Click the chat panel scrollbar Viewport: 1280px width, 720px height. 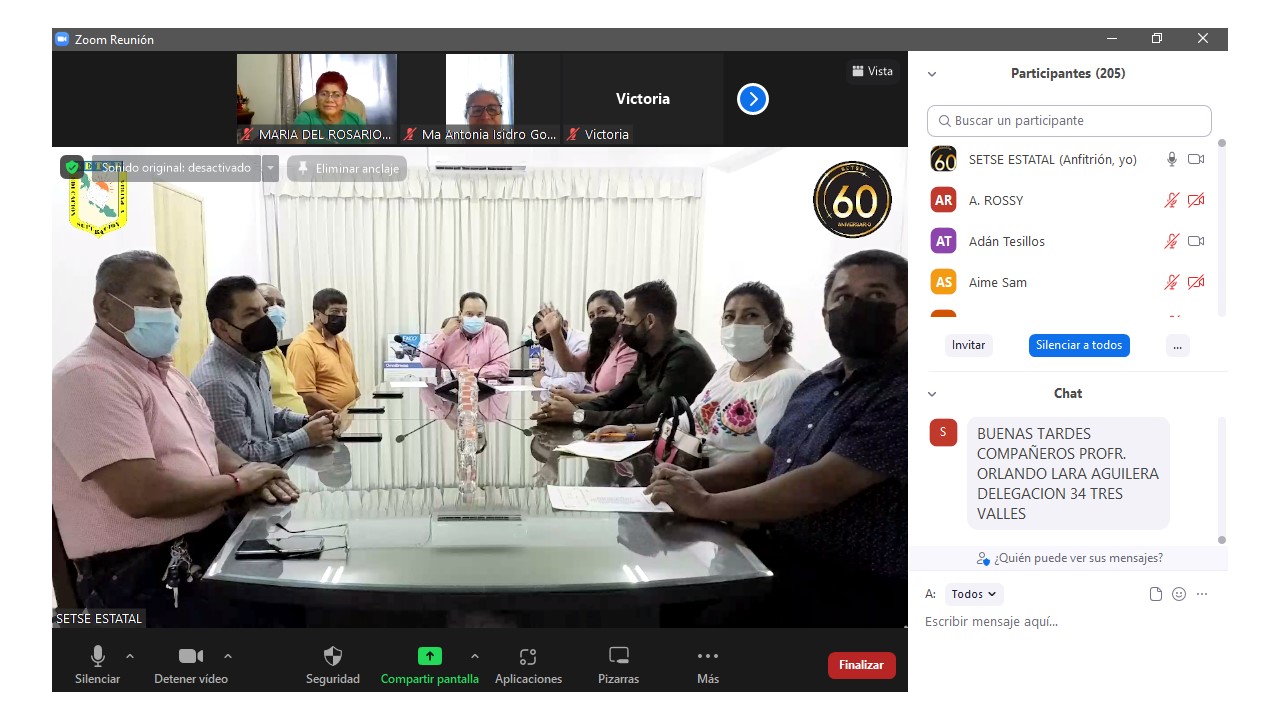coord(1222,480)
